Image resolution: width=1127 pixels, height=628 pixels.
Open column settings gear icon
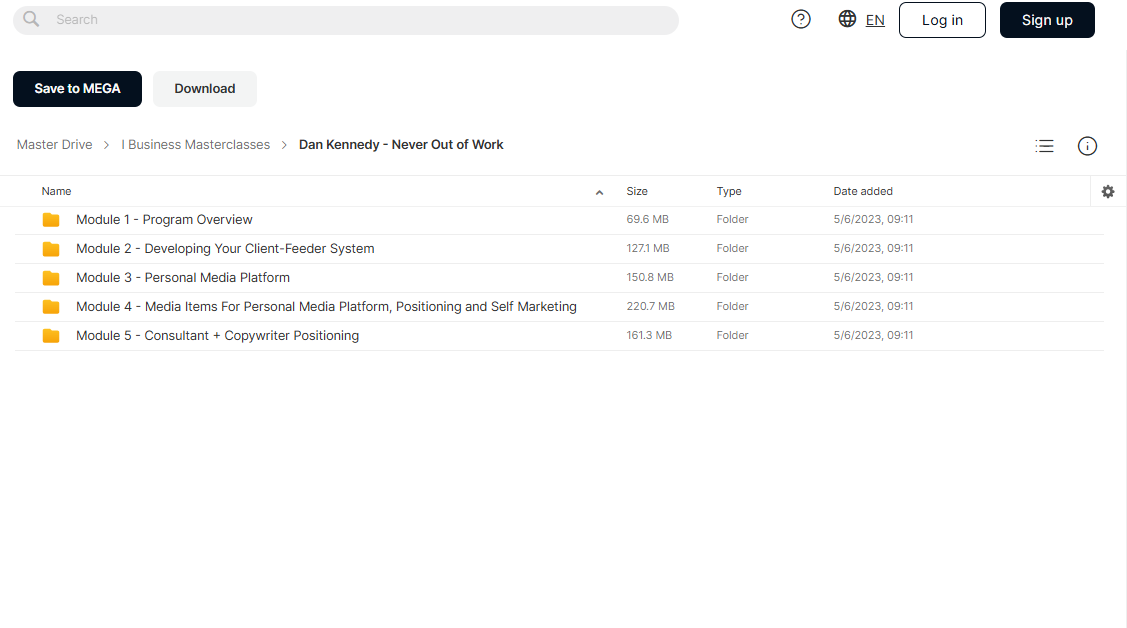(1108, 192)
